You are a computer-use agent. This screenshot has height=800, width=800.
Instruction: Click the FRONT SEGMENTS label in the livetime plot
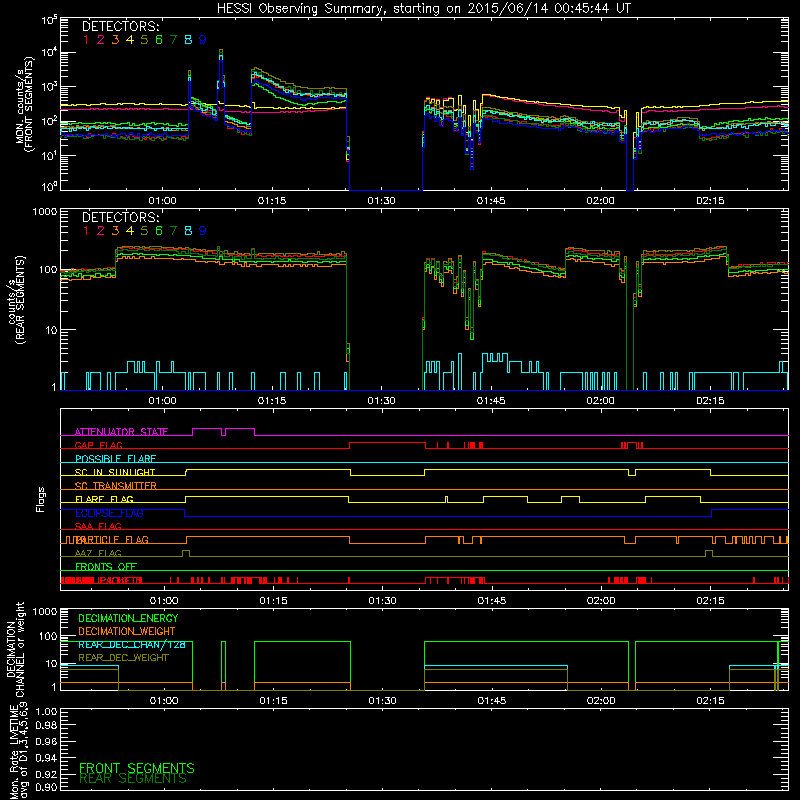(137, 768)
